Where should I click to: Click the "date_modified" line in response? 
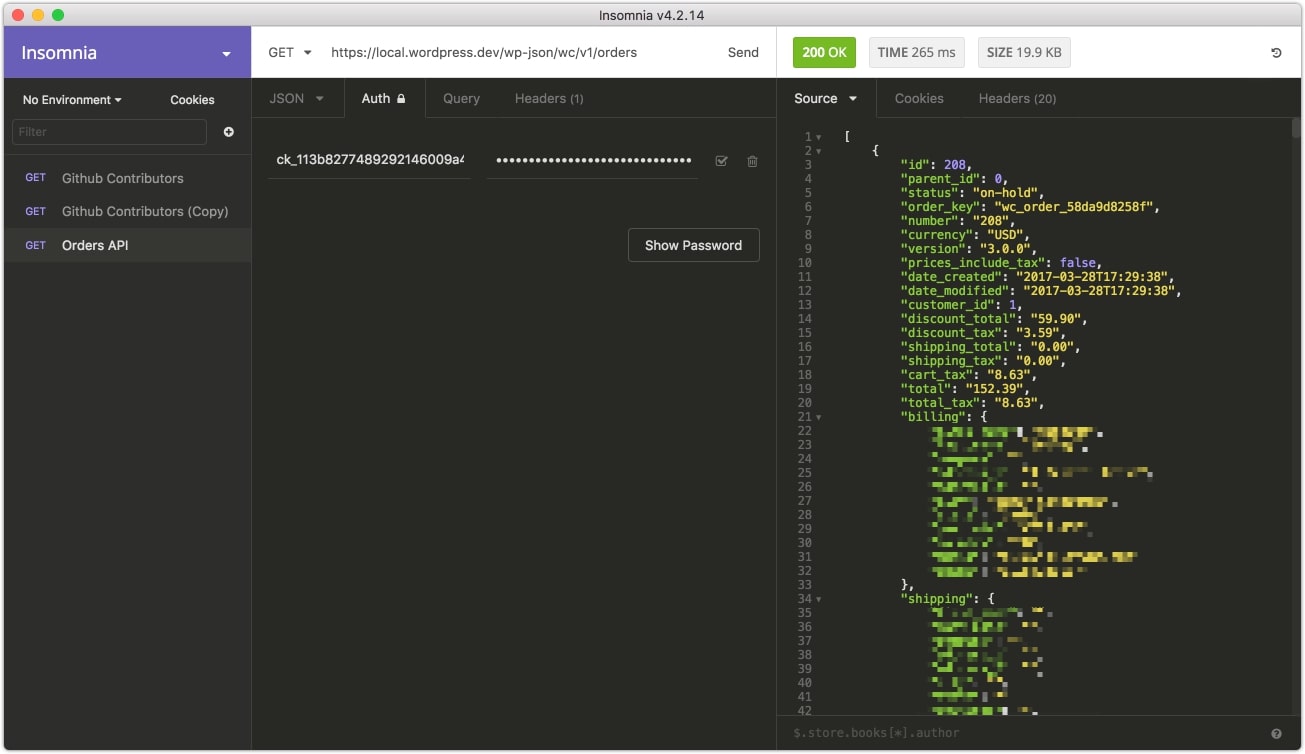pyautogui.click(x=1043, y=291)
